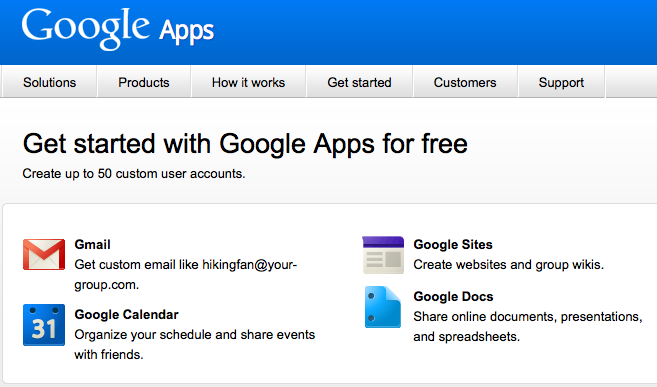Screen dimensions: 657x387
Task: Click the 'Get started with Google Apps for free' headline
Action: [245, 144]
